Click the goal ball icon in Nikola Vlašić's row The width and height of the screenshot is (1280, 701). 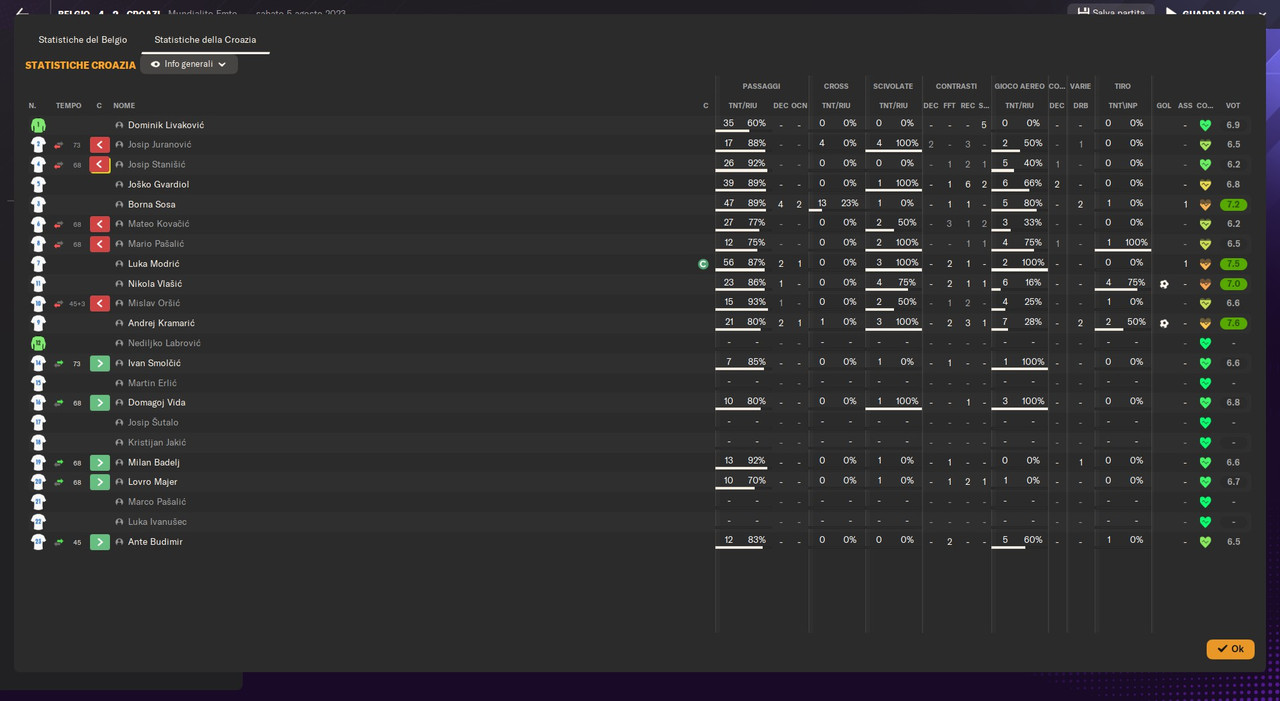pyautogui.click(x=1164, y=284)
